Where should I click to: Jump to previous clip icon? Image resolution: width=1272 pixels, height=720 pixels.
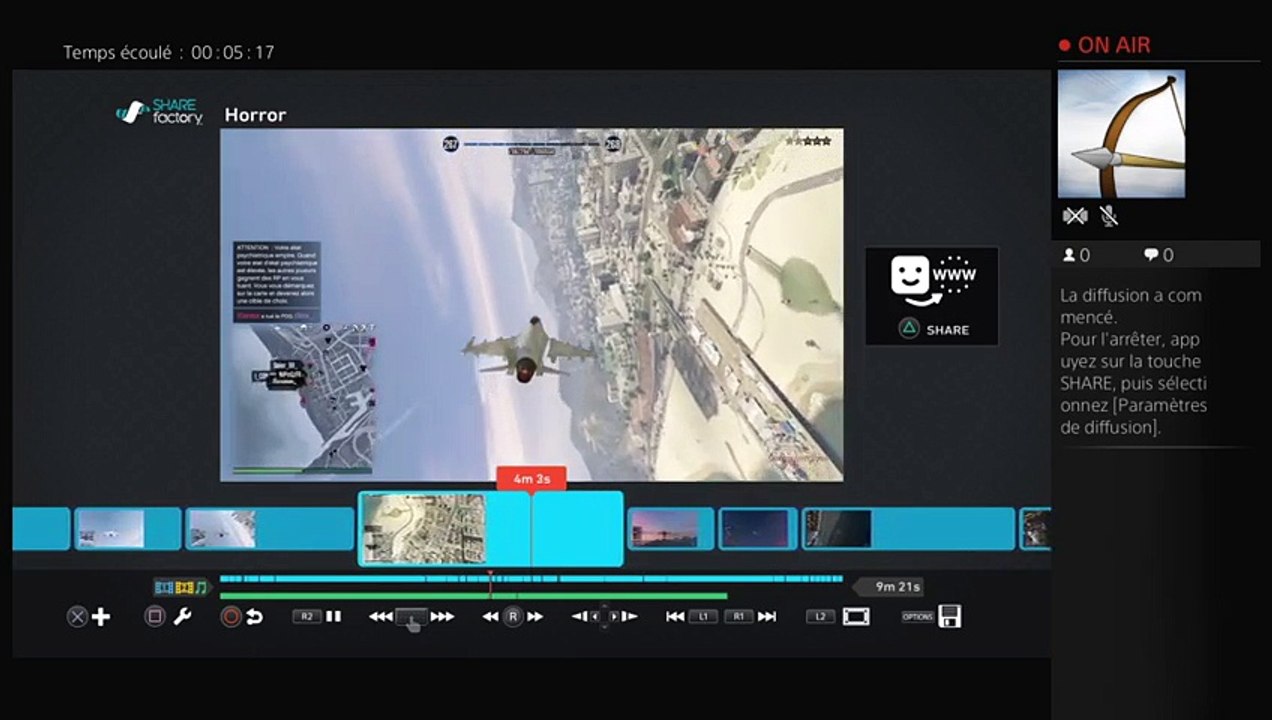coord(675,617)
